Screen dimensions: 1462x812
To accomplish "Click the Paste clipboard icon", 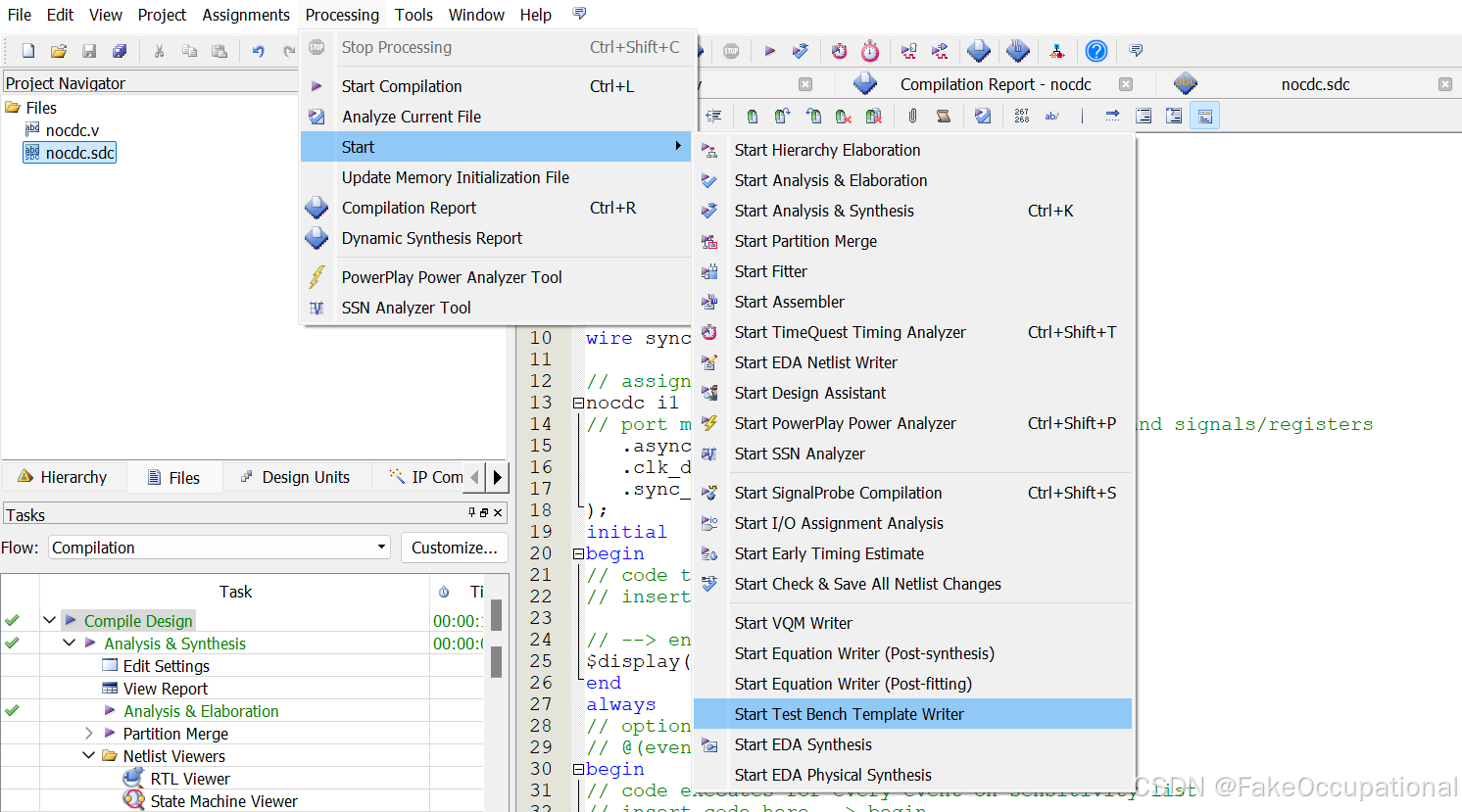I will pos(219,51).
